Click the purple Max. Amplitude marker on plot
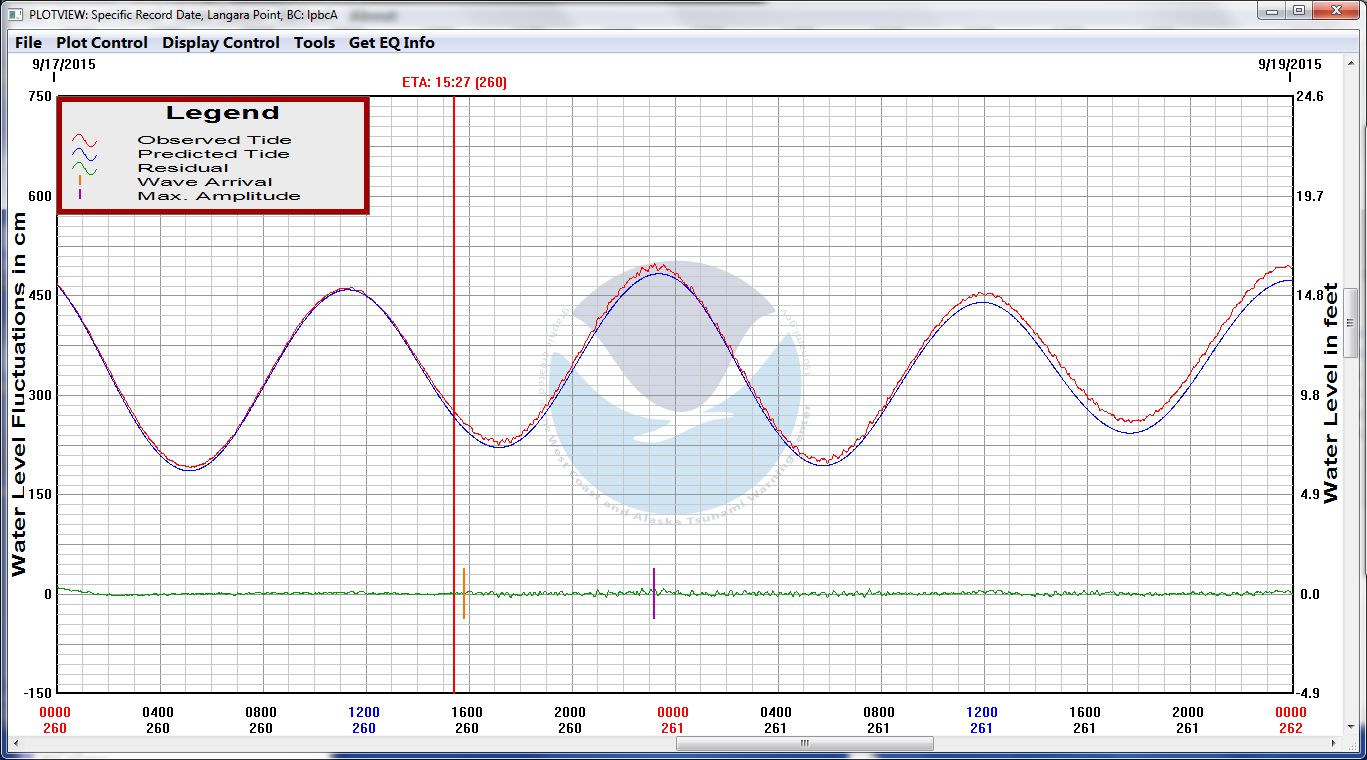The image size is (1367, 760). coord(654,593)
